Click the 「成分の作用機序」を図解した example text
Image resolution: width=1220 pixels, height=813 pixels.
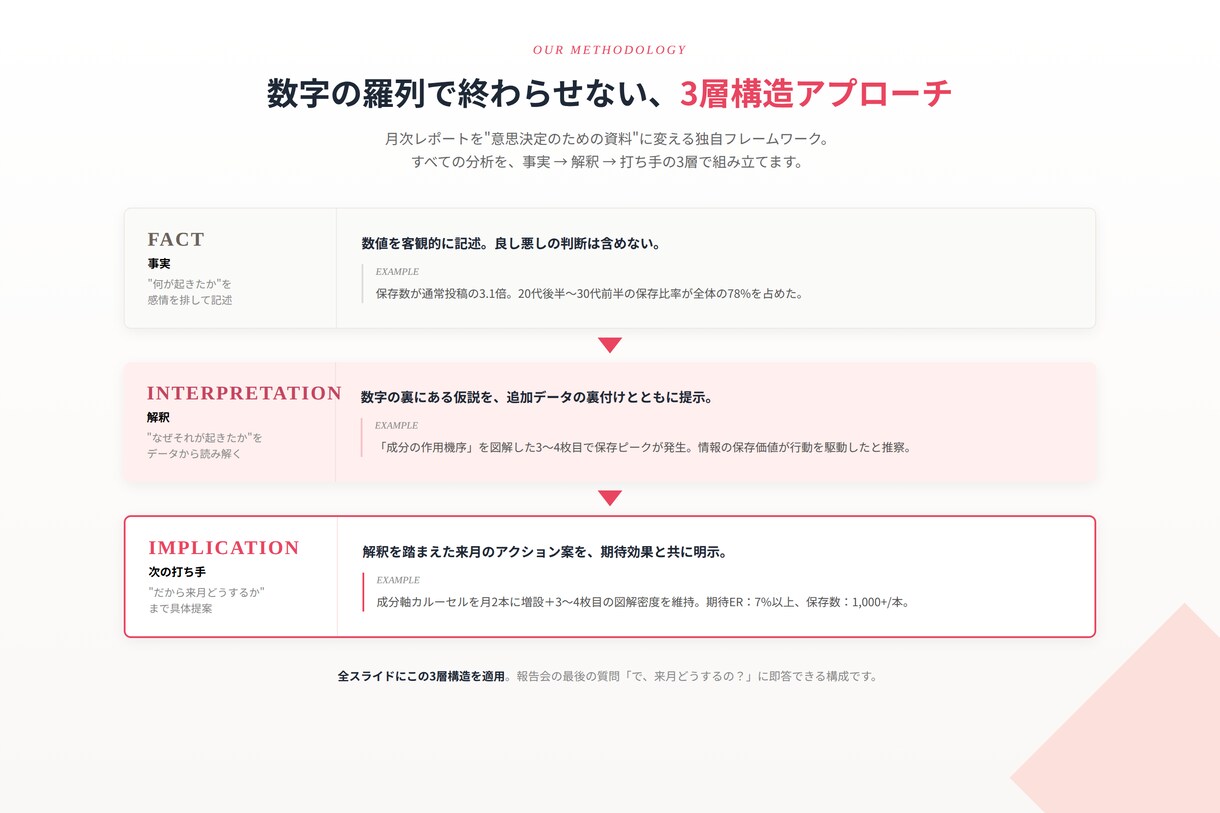tap(643, 448)
